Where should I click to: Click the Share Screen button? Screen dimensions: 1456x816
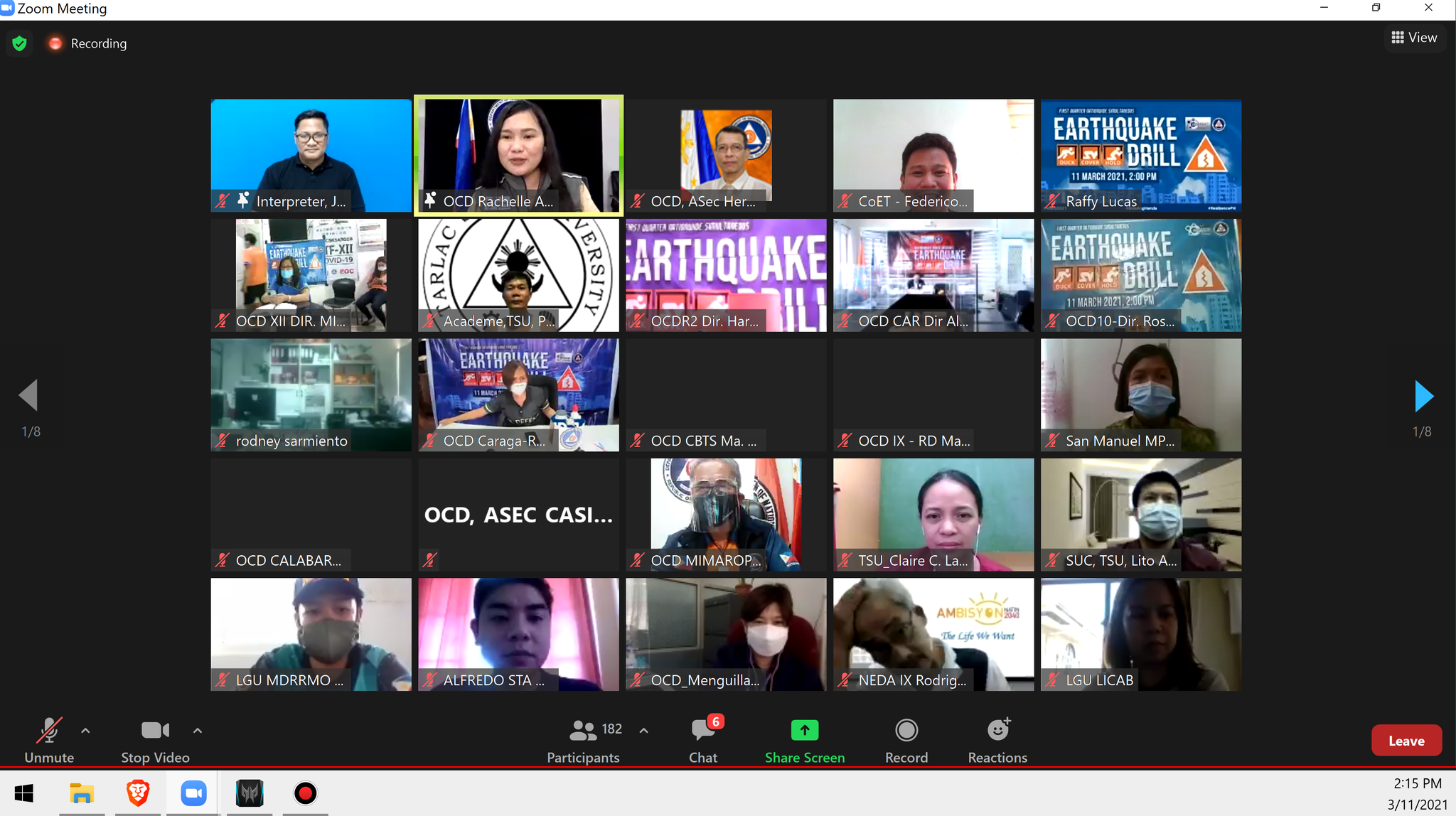[x=805, y=741]
